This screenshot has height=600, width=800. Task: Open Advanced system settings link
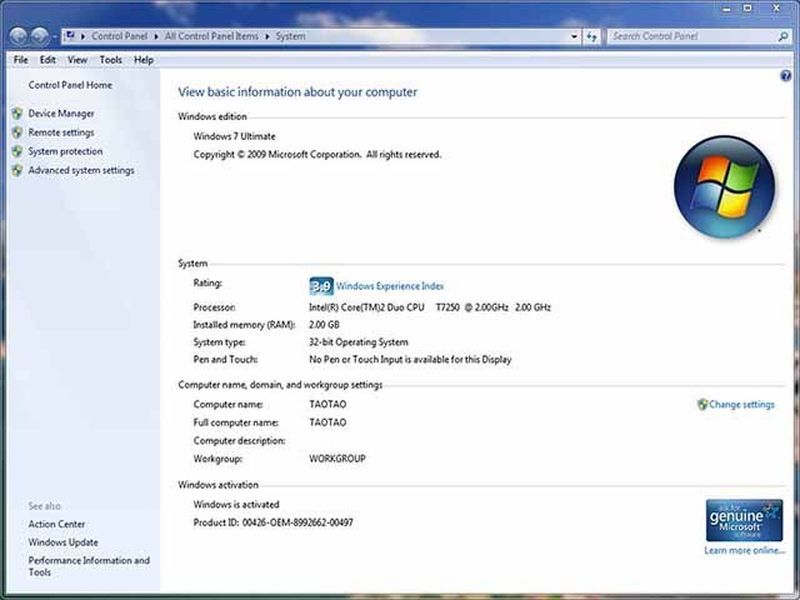(81, 170)
